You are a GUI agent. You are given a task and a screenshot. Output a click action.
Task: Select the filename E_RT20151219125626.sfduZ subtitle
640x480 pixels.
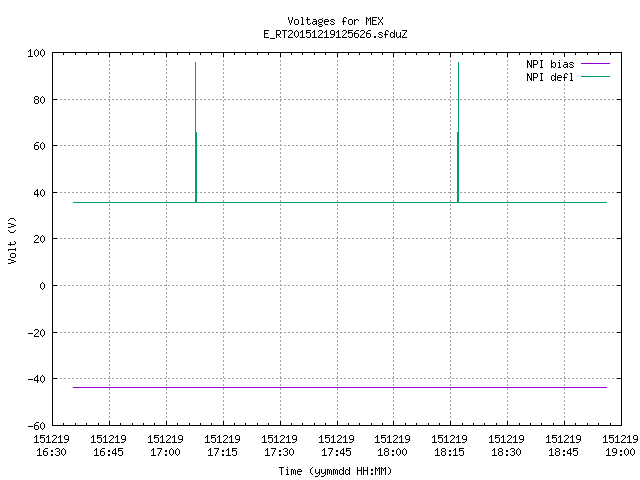[335, 34]
